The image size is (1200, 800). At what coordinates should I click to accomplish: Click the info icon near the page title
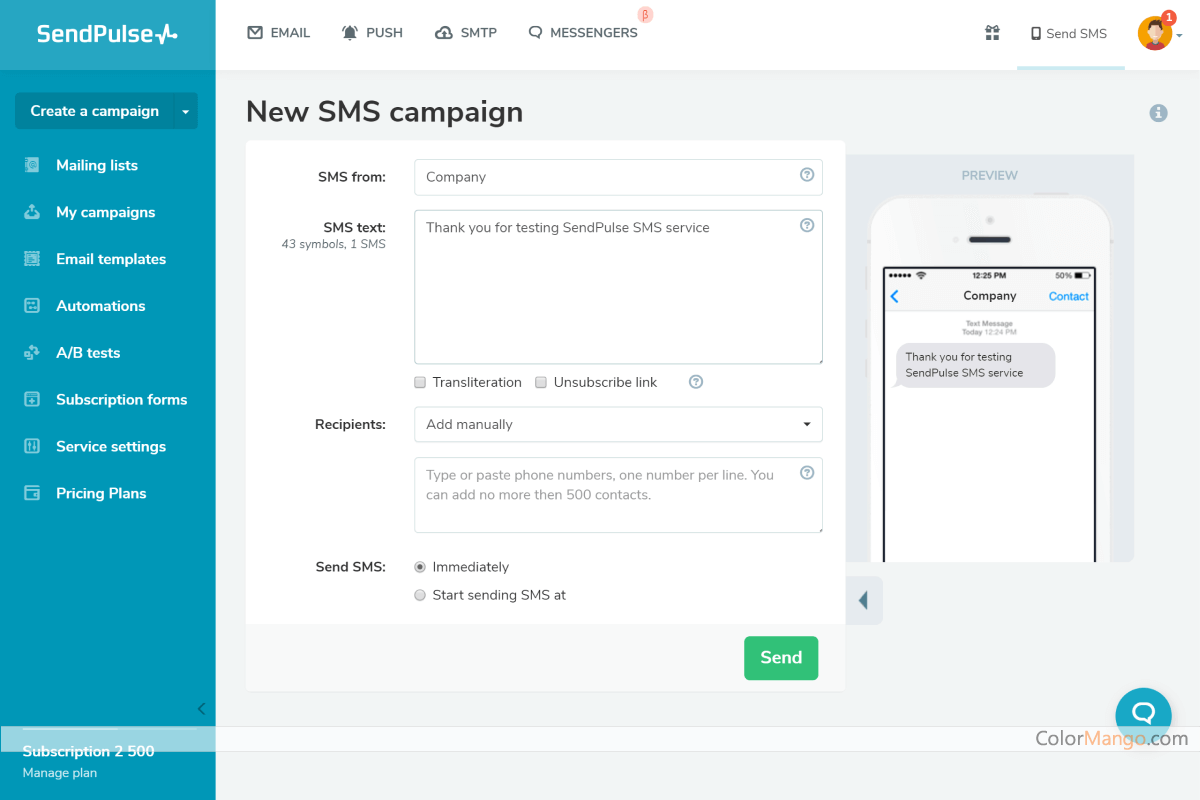tap(1158, 112)
